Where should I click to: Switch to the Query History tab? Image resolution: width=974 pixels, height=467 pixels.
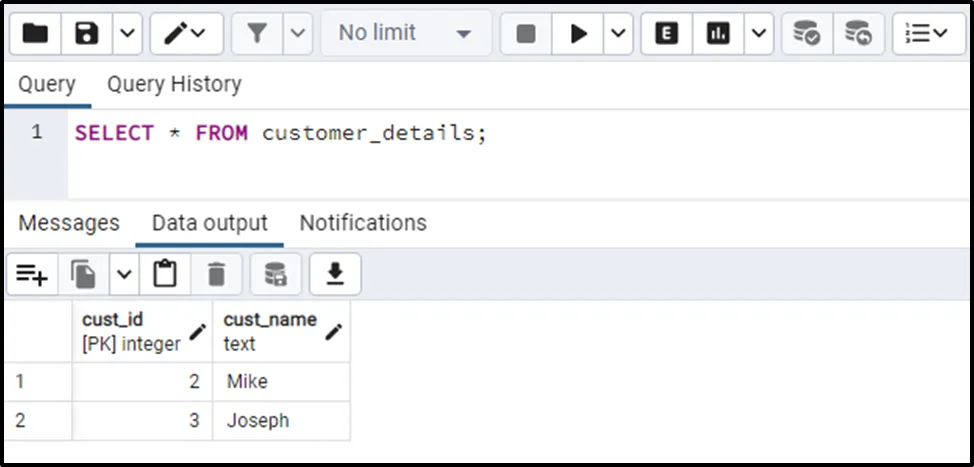[174, 85]
